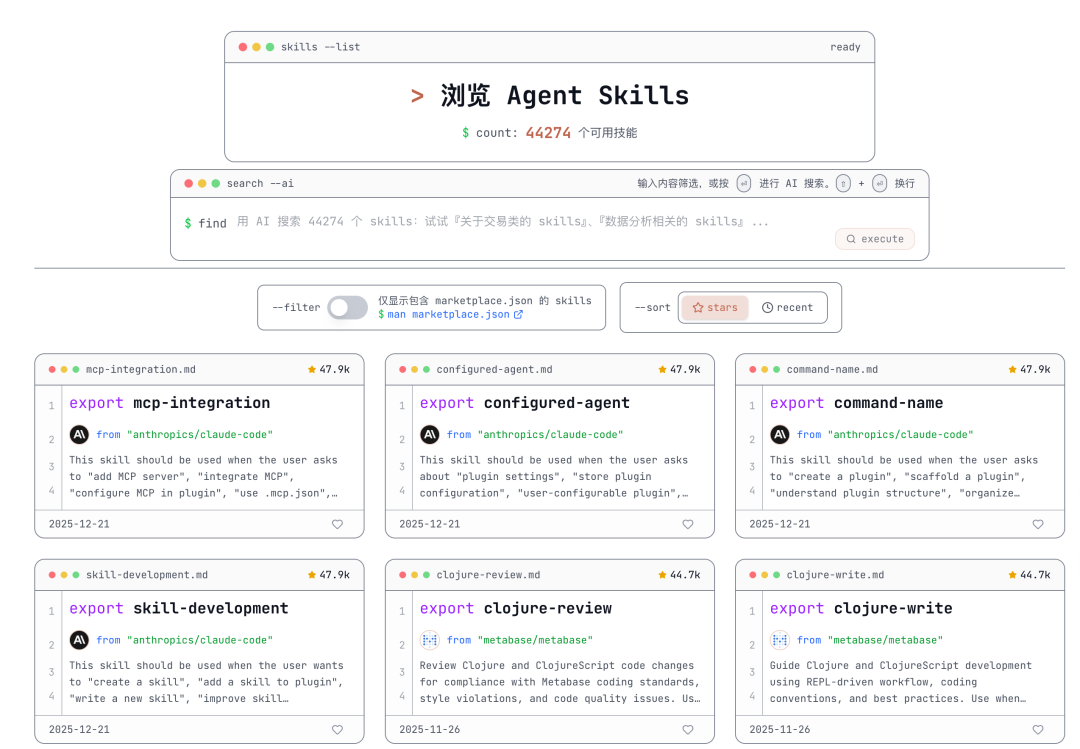Favorite skill-development.md using its heart icon

[337, 729]
